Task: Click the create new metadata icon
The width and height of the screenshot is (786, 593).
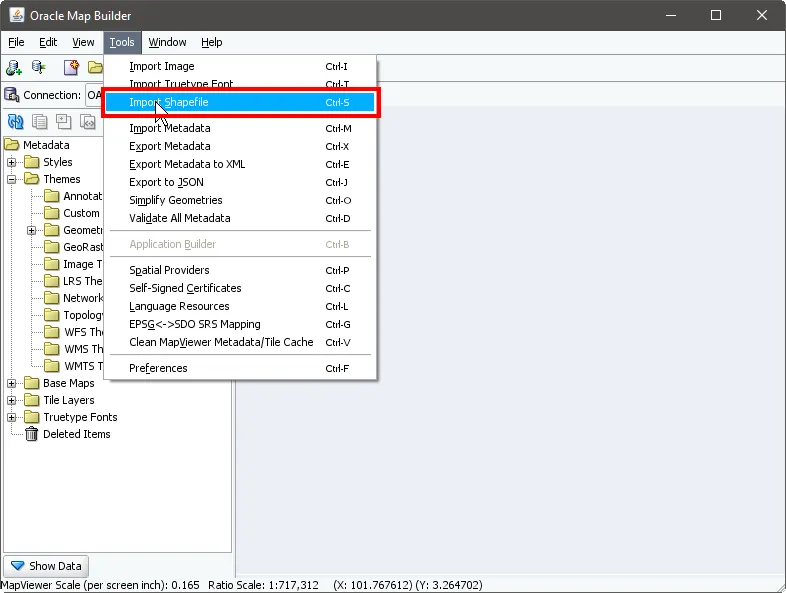Action: (71, 67)
